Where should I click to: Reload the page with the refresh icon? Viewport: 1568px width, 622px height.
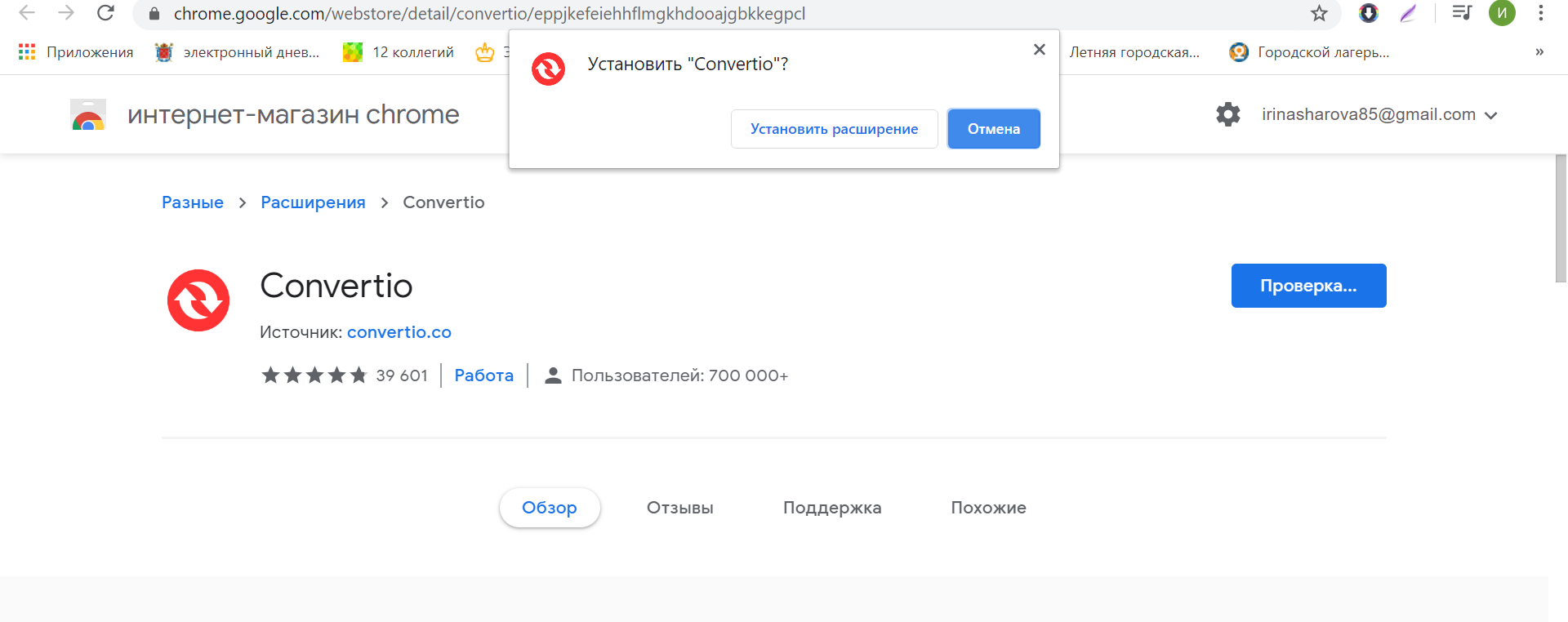pyautogui.click(x=105, y=13)
